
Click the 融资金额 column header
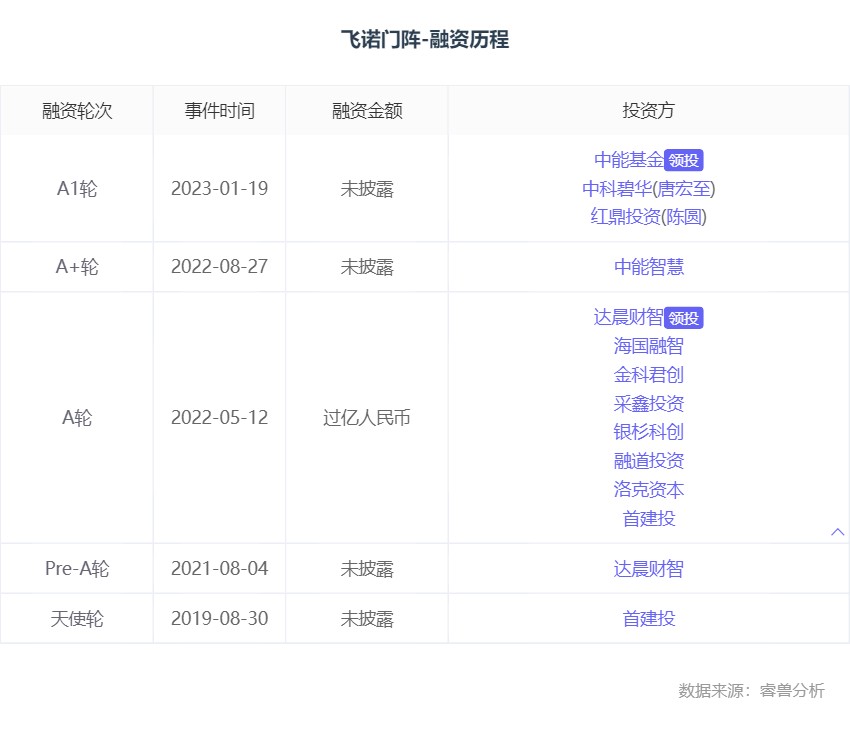pyautogui.click(x=367, y=110)
